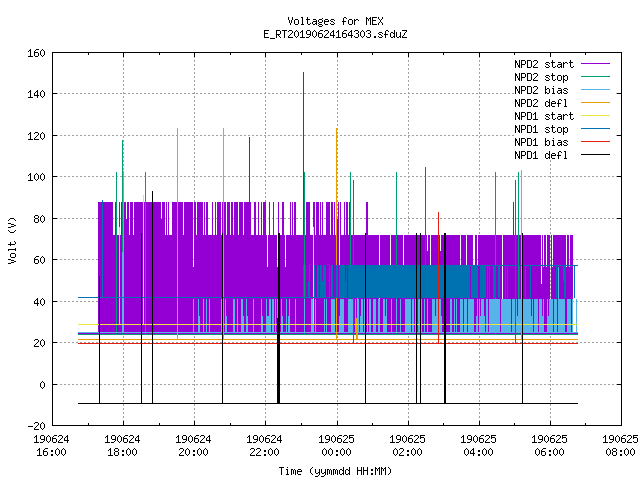This screenshot has height=480, width=640.
Task: Click the 190625 06:00 time tick label
Action: (549, 446)
